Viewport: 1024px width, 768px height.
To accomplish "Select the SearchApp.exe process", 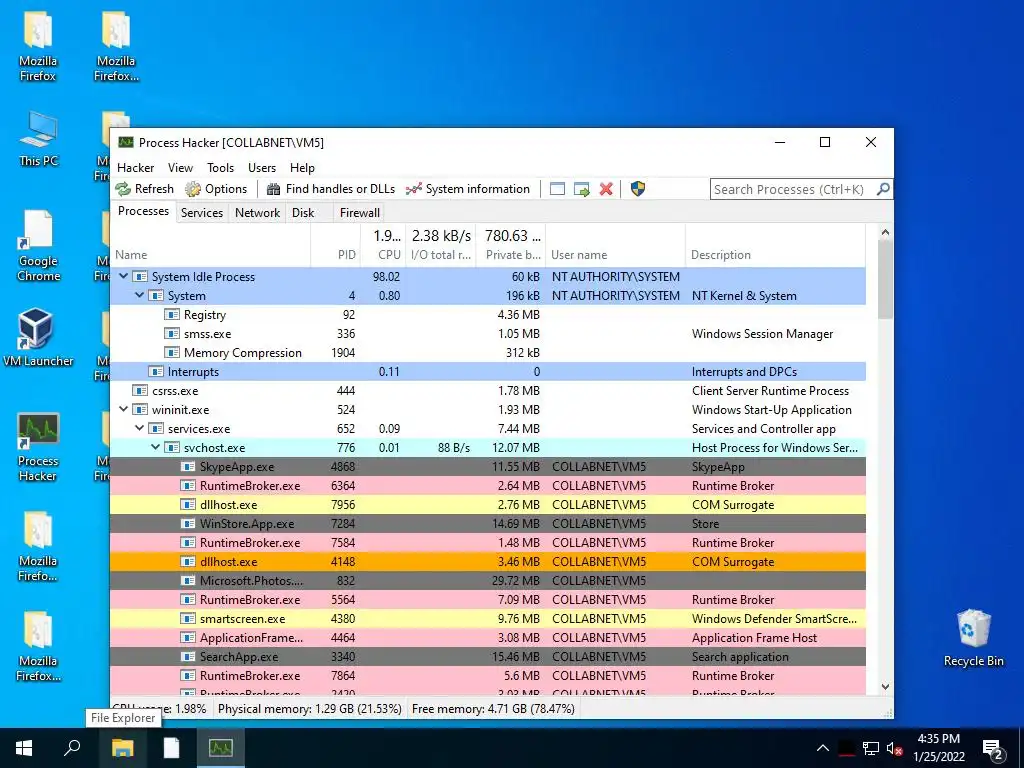I will click(488, 656).
